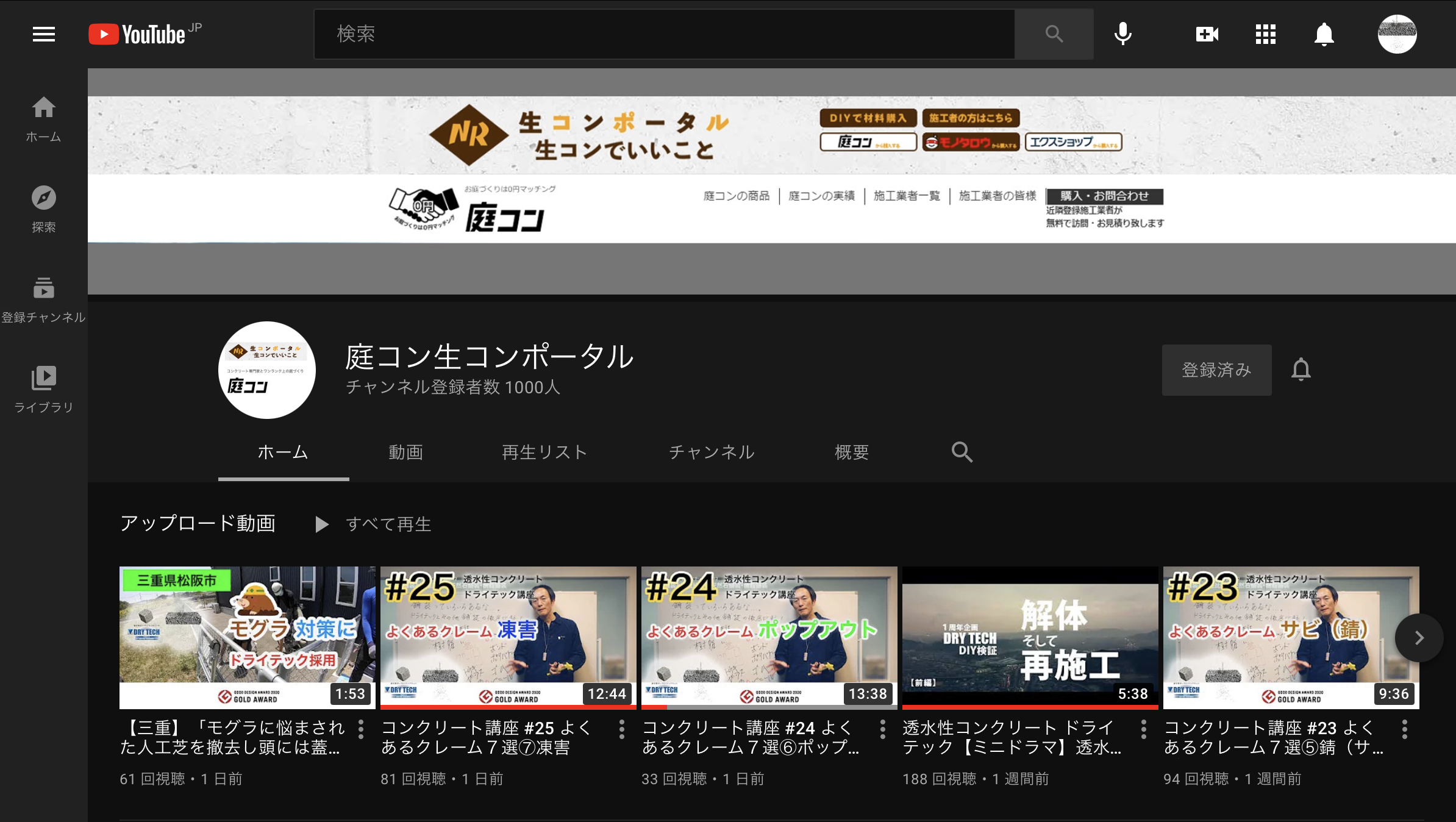Viewport: 1456px width, 822px height.
Task: Click the NR 生コンポータル banner logo
Action: [x=579, y=135]
